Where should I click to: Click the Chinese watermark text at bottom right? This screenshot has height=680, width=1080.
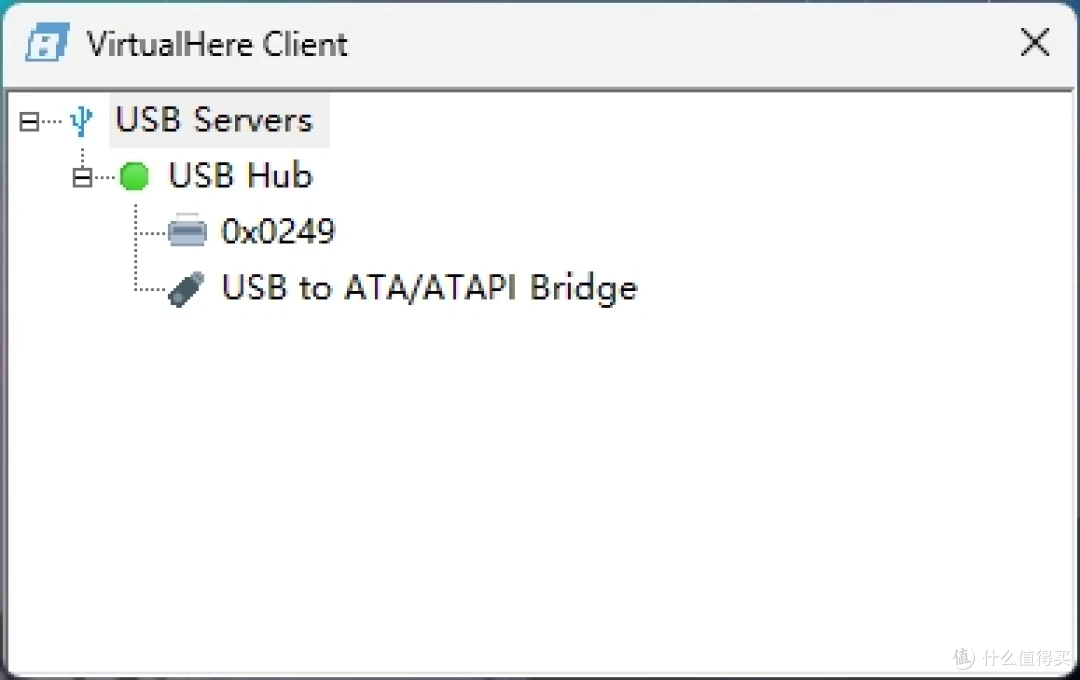click(x=1026, y=658)
